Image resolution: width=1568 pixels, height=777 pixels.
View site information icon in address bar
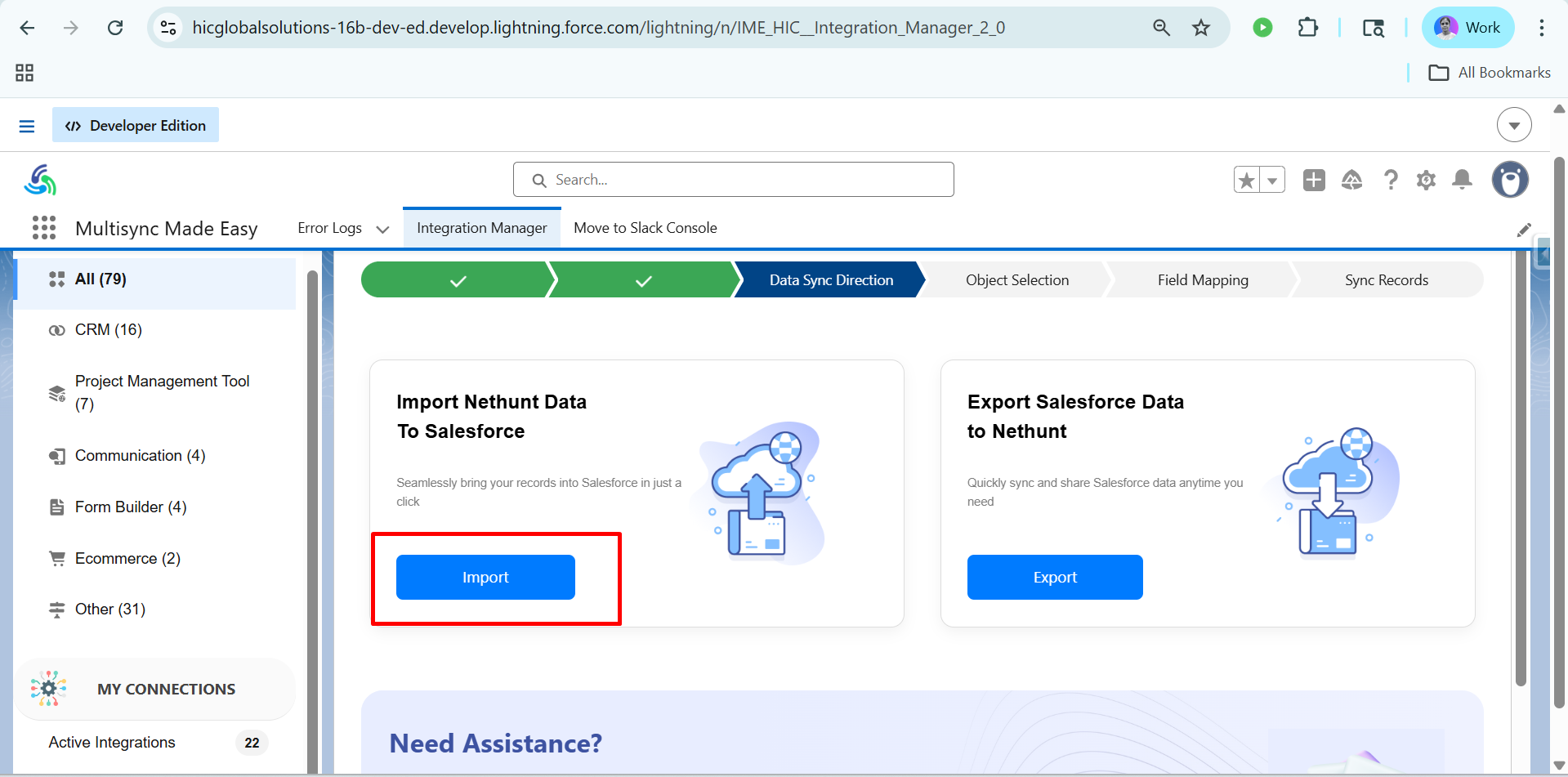point(168,28)
